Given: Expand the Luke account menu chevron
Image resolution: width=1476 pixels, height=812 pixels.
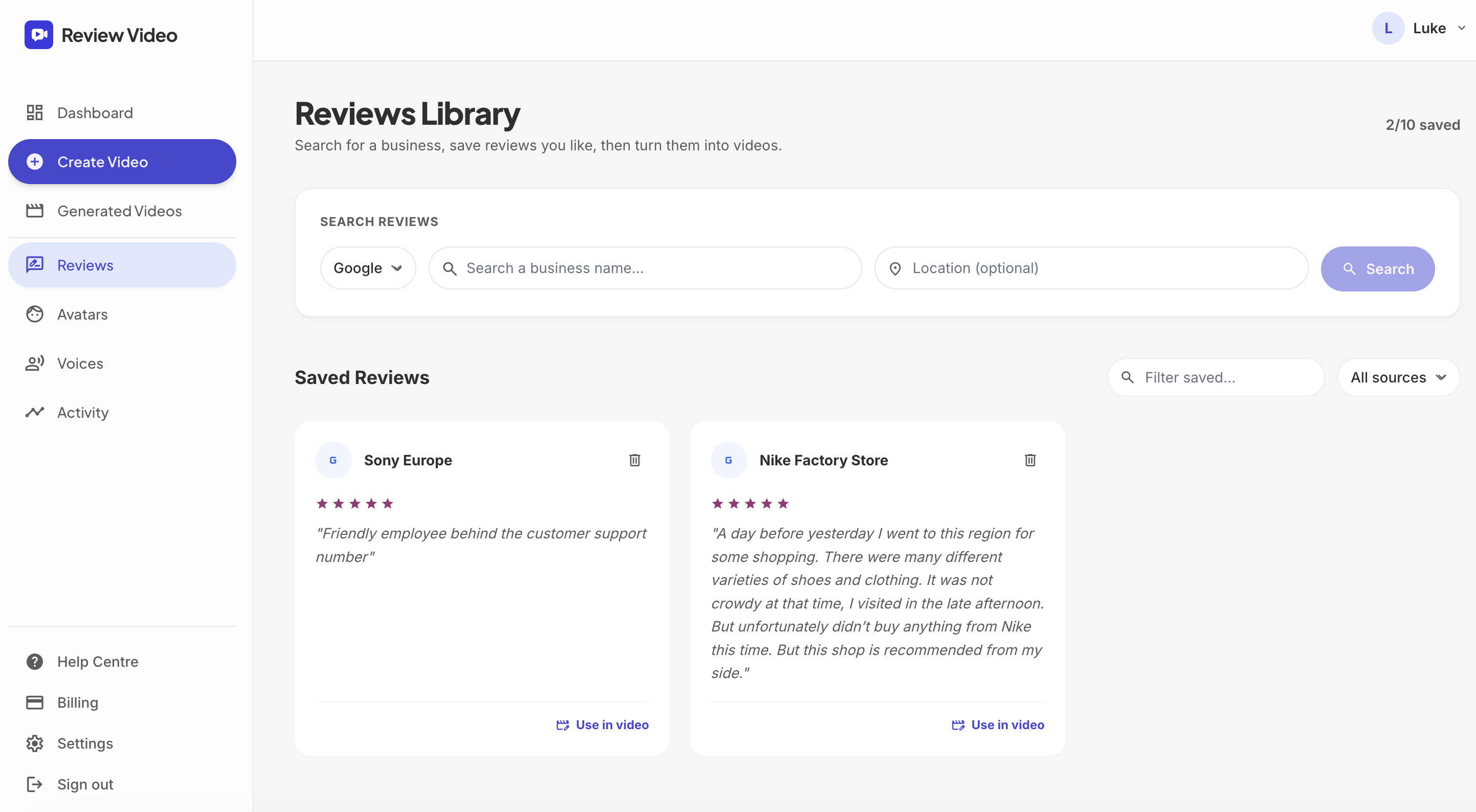Looking at the screenshot, I should [1462, 28].
